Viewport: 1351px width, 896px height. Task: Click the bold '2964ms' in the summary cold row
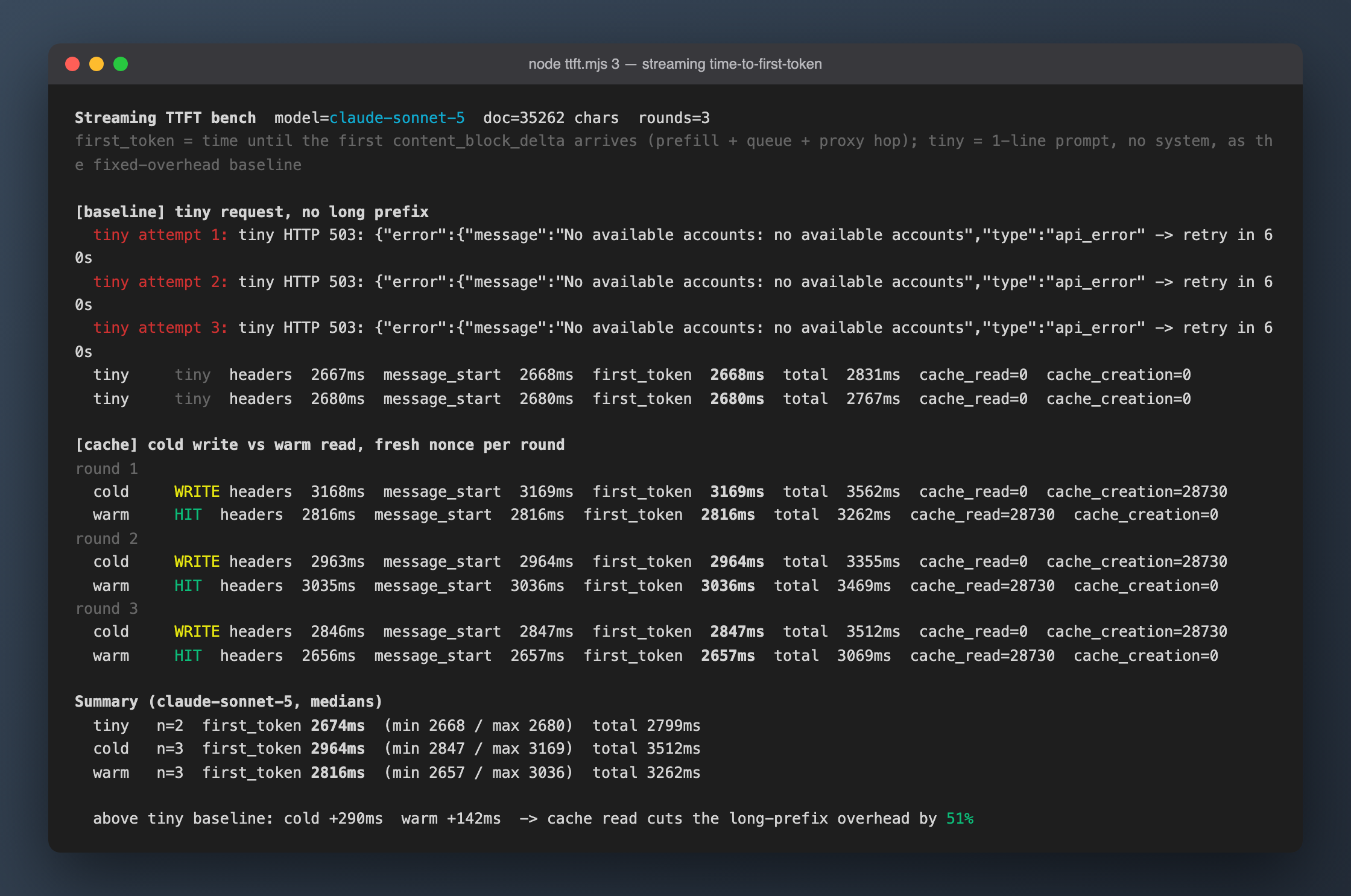click(x=338, y=748)
